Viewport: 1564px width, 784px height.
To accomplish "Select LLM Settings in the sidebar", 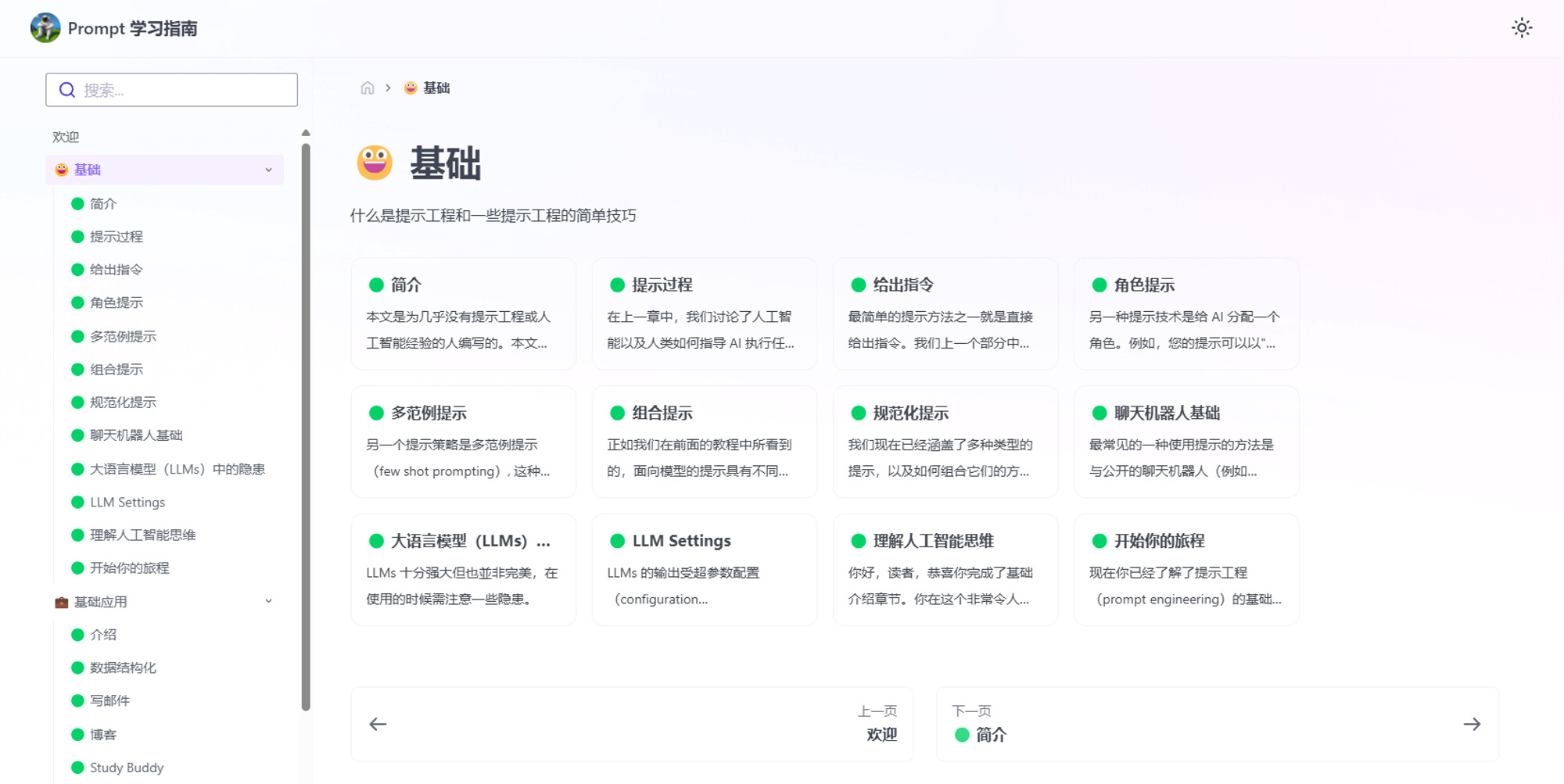I will point(127,503).
